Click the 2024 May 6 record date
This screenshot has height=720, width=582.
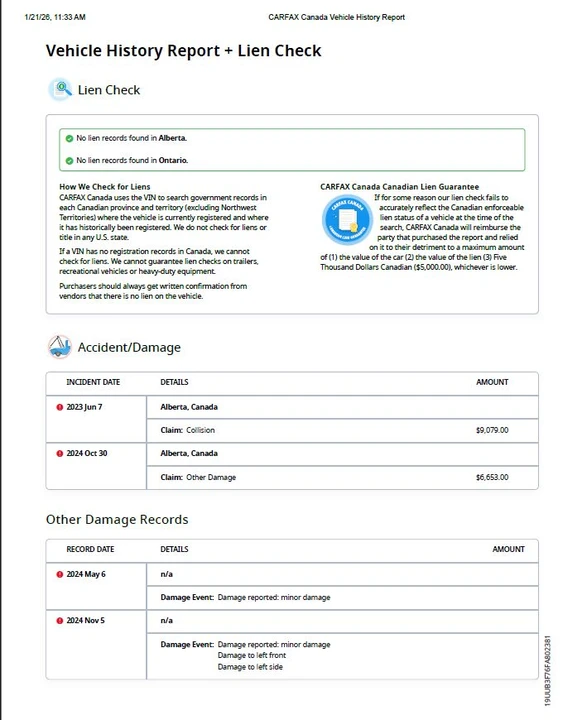(x=86, y=574)
